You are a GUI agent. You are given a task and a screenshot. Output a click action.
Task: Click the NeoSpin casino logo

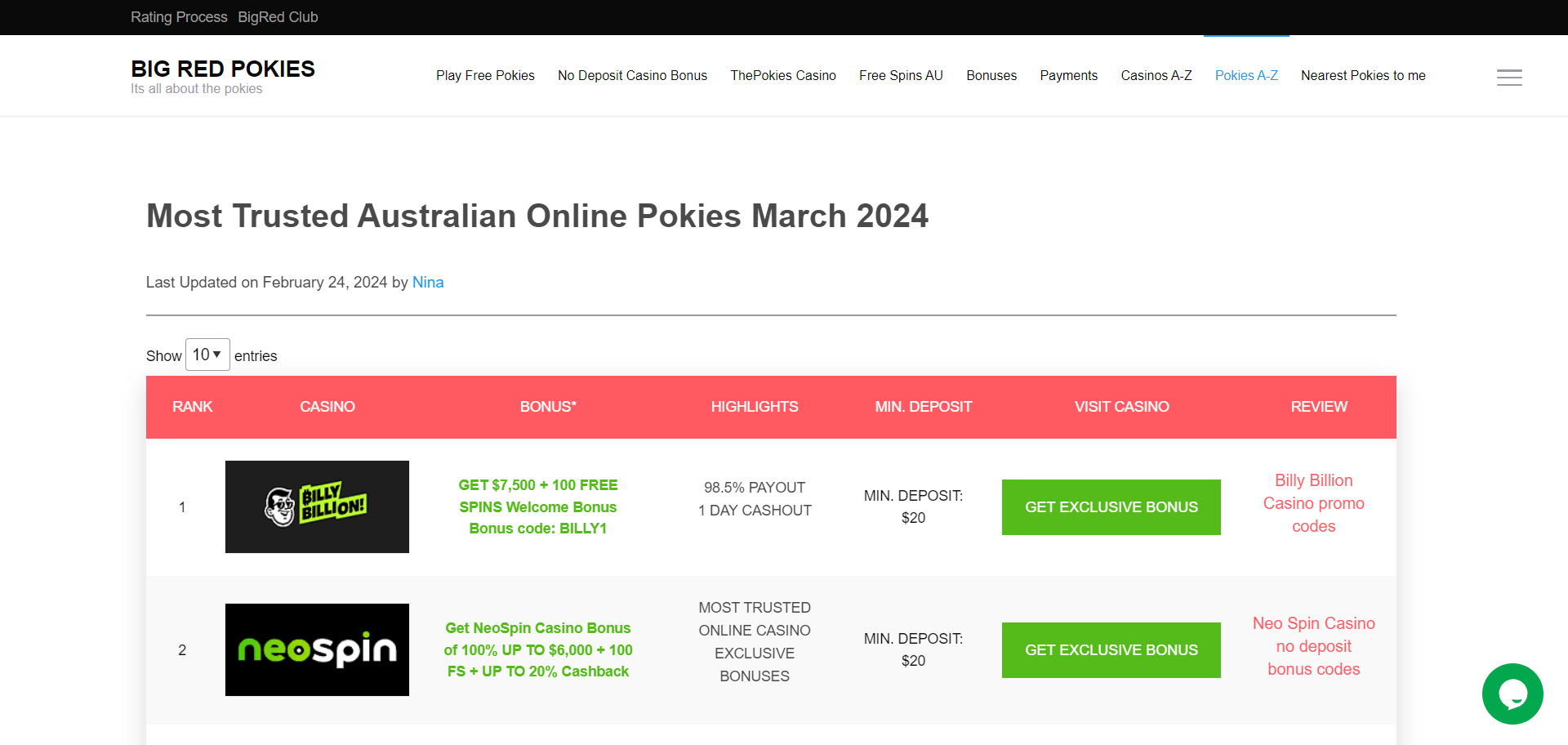click(x=317, y=649)
